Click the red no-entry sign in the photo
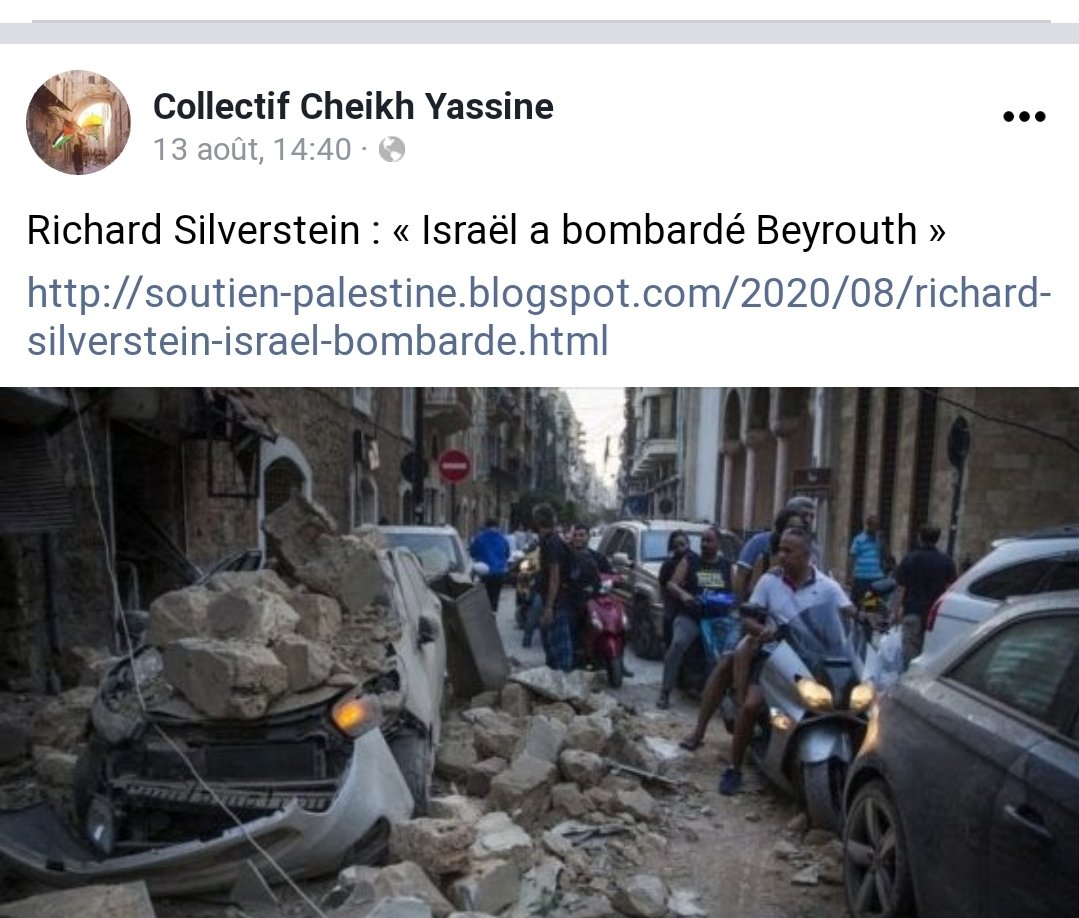The height and width of the screenshot is (918, 1079). pyautogui.click(x=453, y=466)
